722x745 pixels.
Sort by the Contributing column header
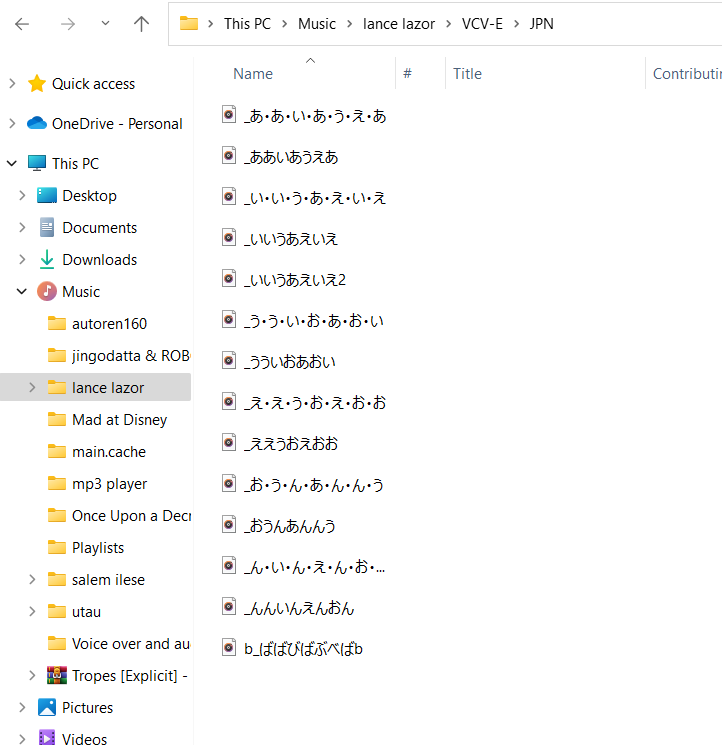pos(687,74)
